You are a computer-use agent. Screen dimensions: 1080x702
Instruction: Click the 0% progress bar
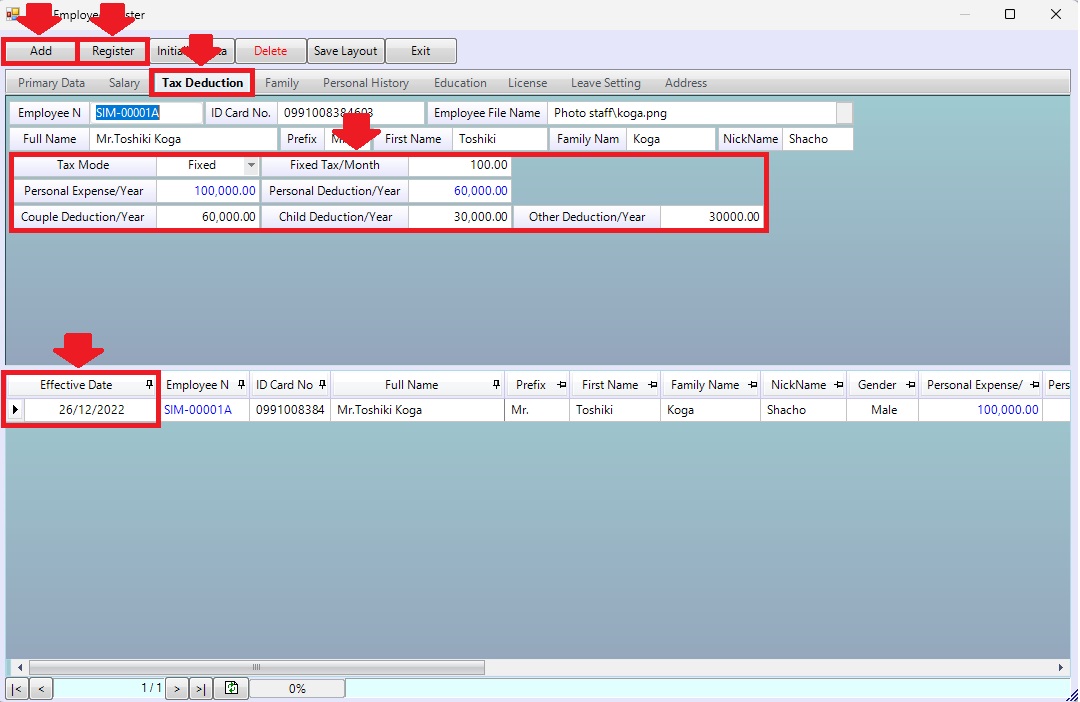pos(297,688)
